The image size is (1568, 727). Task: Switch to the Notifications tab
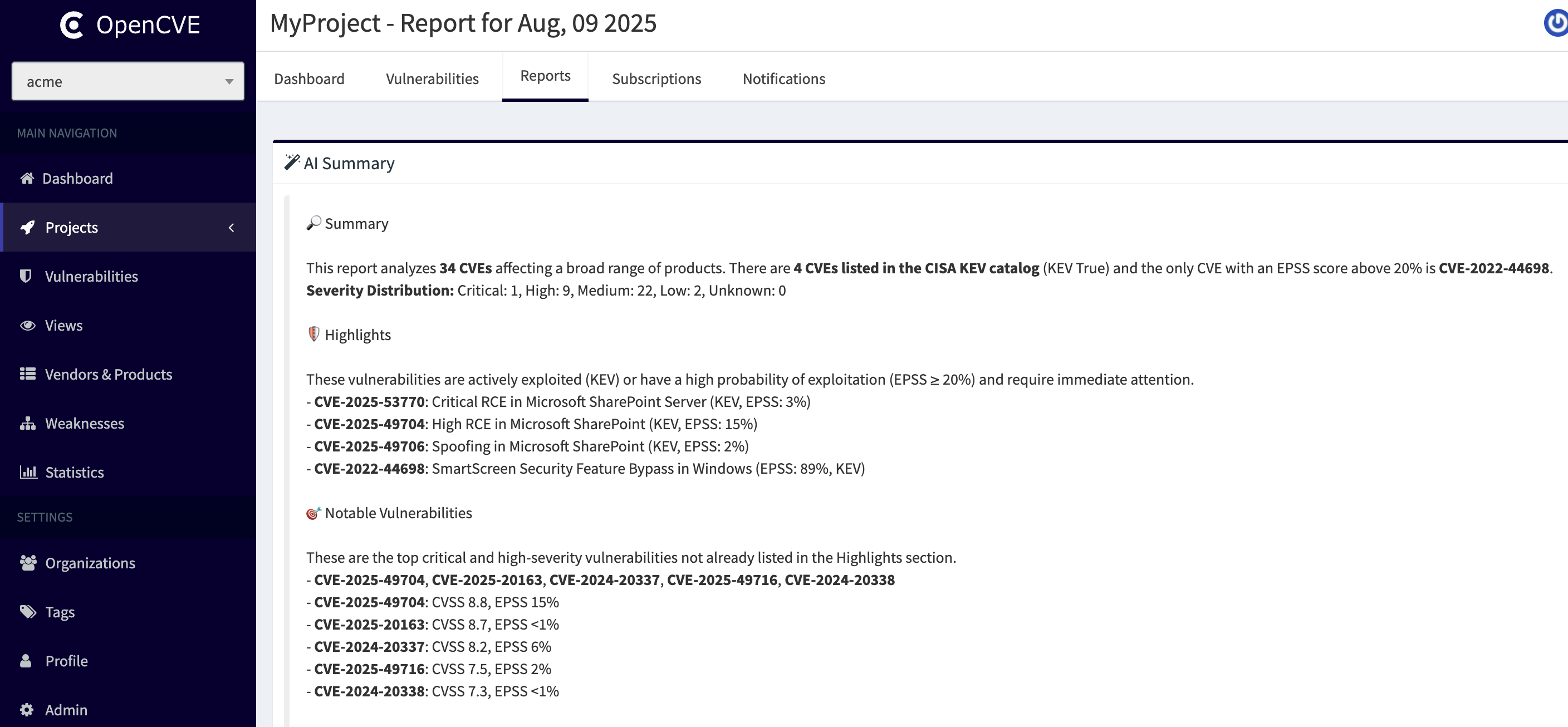click(784, 78)
